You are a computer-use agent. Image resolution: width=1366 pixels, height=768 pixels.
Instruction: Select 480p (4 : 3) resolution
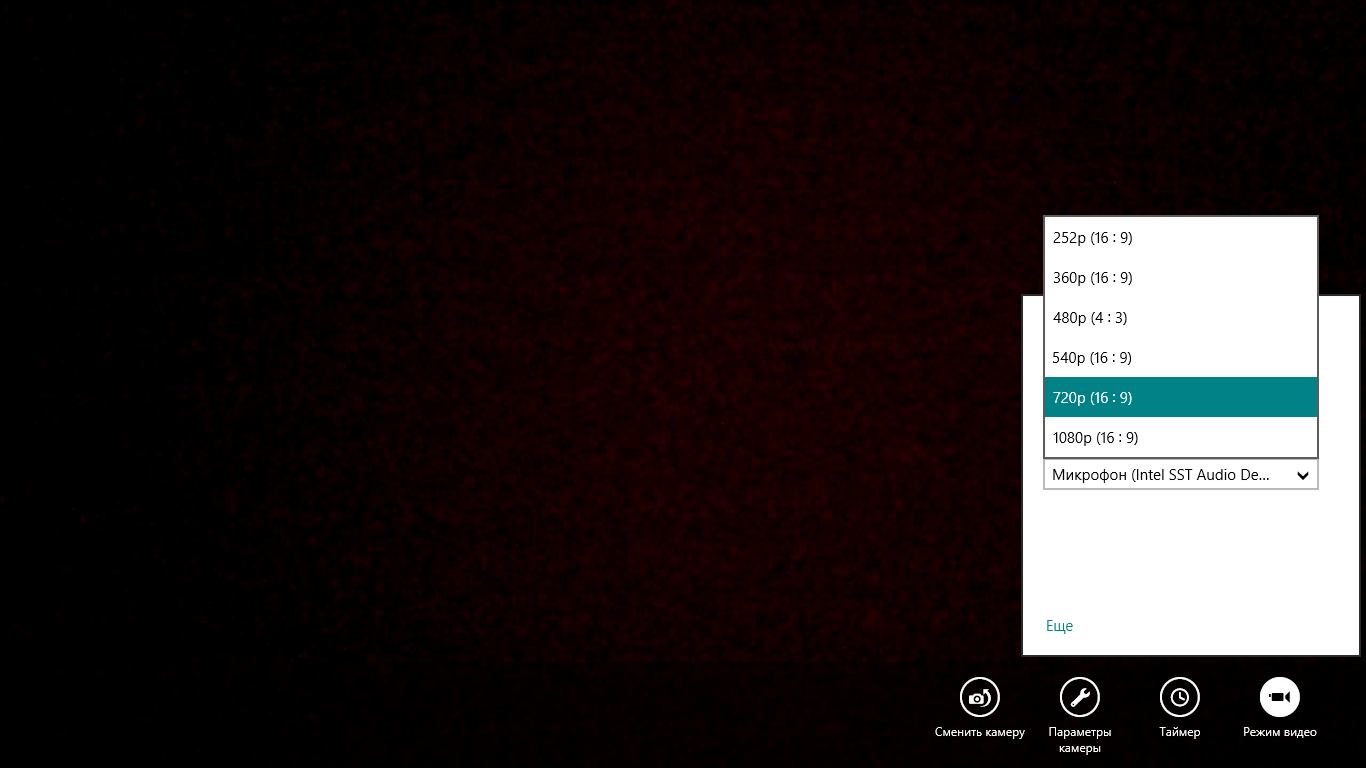click(x=1181, y=318)
